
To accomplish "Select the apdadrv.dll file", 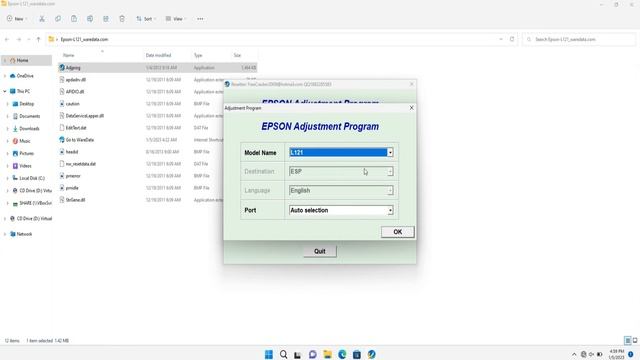I will (76, 80).
